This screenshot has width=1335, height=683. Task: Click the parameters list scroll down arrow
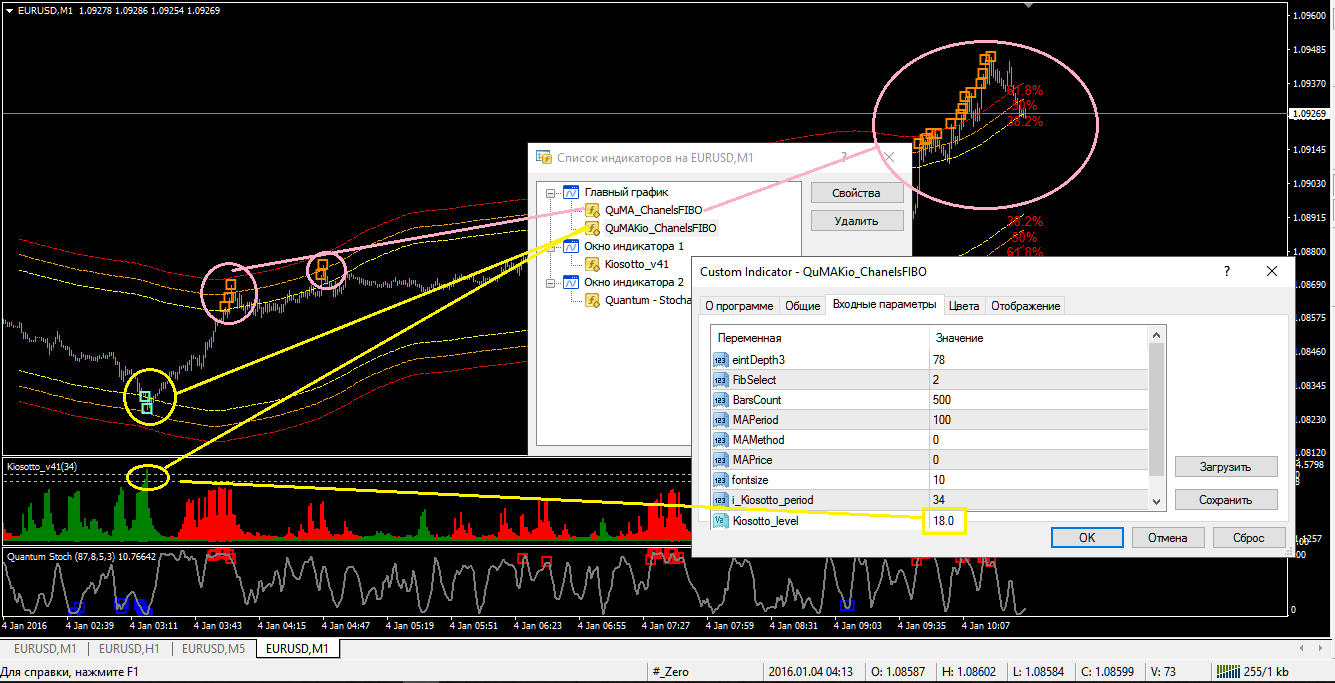1156,502
